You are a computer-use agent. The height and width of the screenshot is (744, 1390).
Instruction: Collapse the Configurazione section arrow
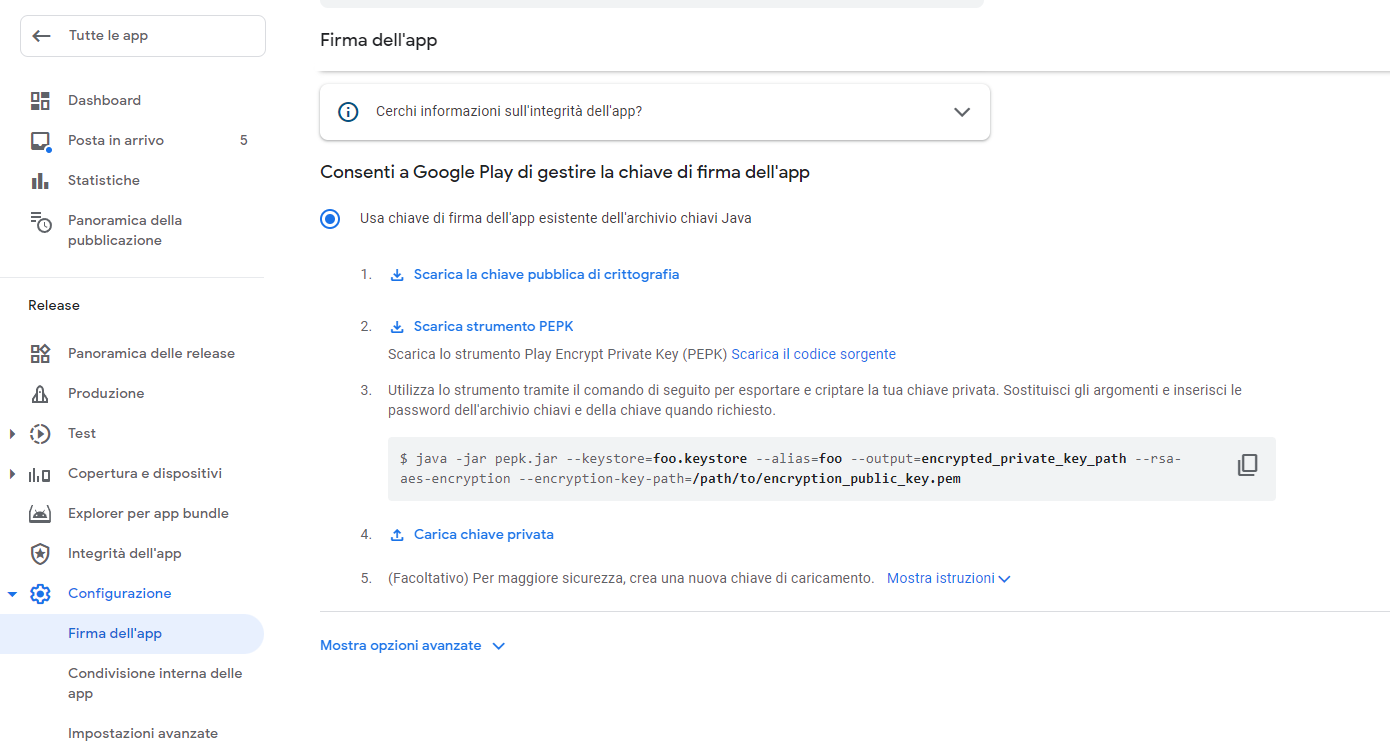[13, 594]
